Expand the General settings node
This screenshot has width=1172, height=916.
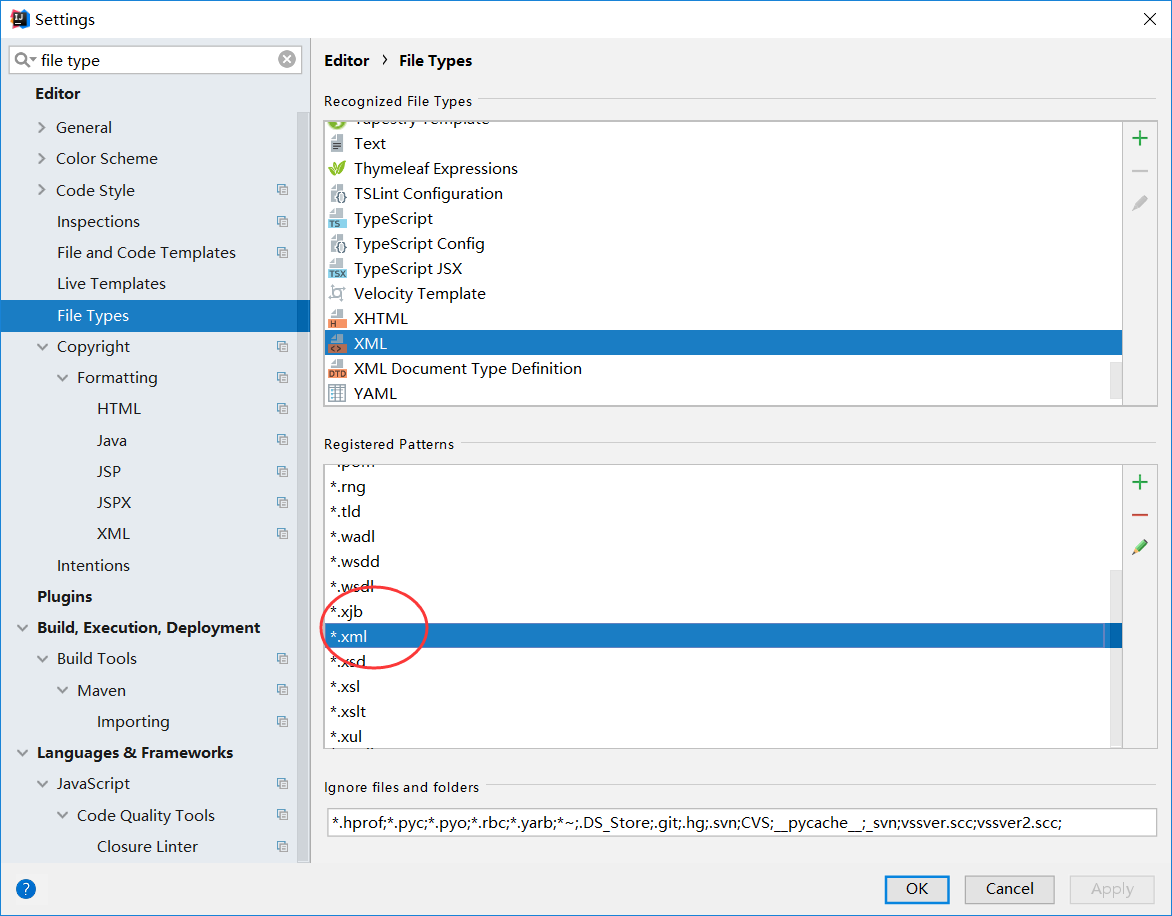[x=42, y=128]
